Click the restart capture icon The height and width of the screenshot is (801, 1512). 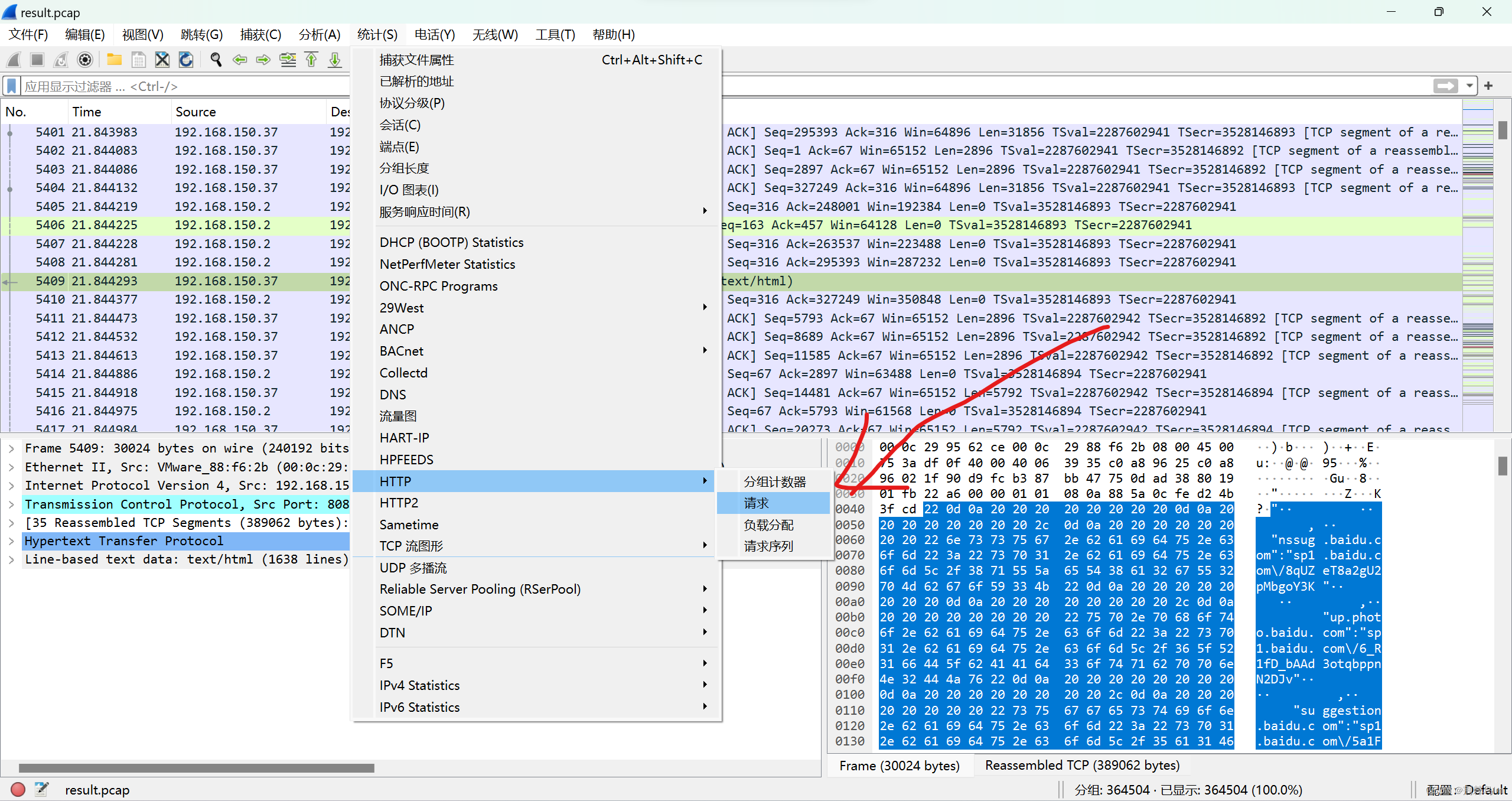coord(61,60)
